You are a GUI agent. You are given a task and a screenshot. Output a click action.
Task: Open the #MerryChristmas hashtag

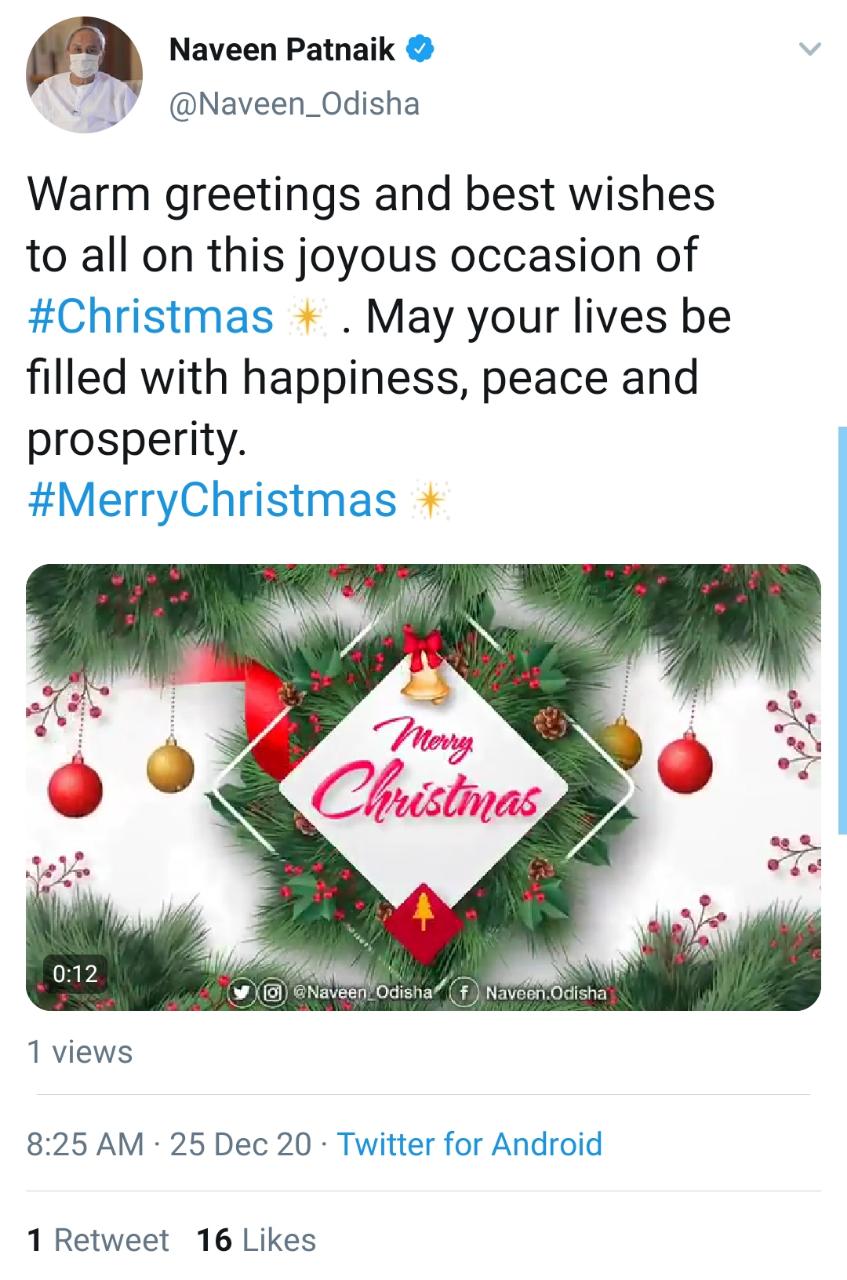(212, 500)
